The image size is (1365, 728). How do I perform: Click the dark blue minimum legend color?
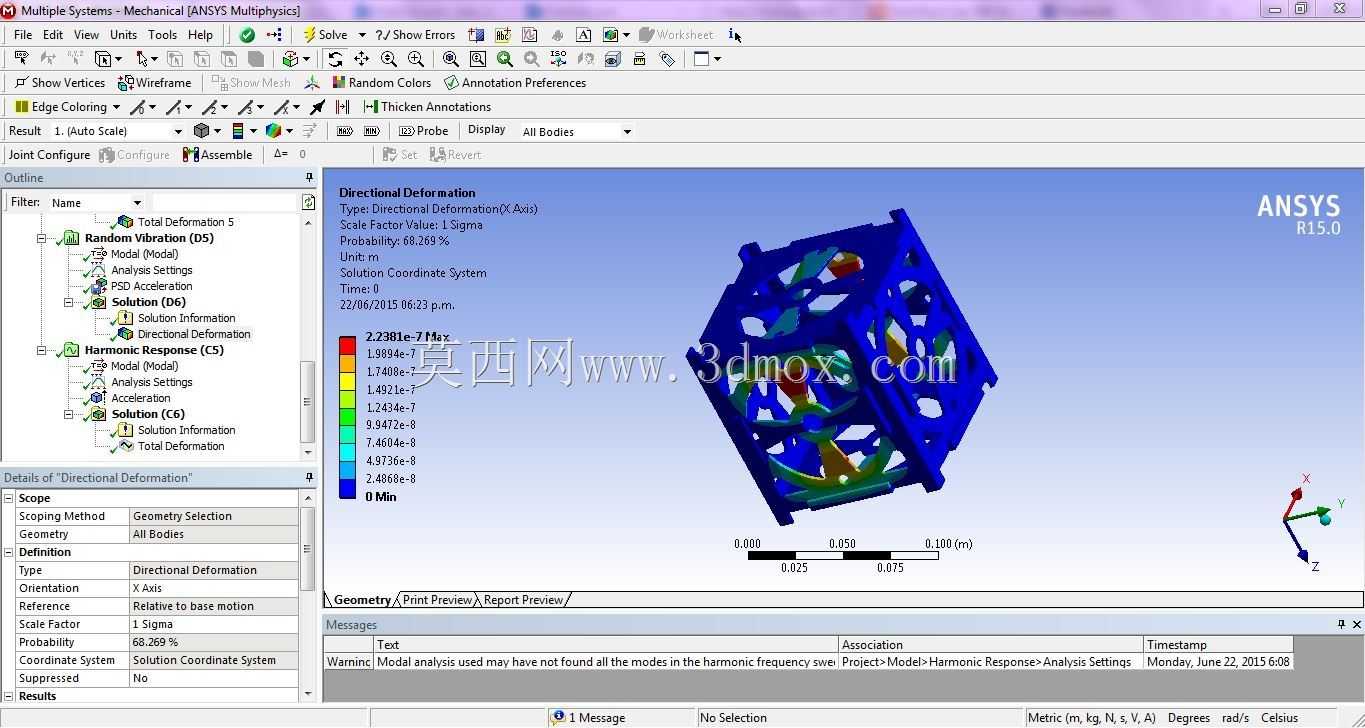tap(347, 488)
